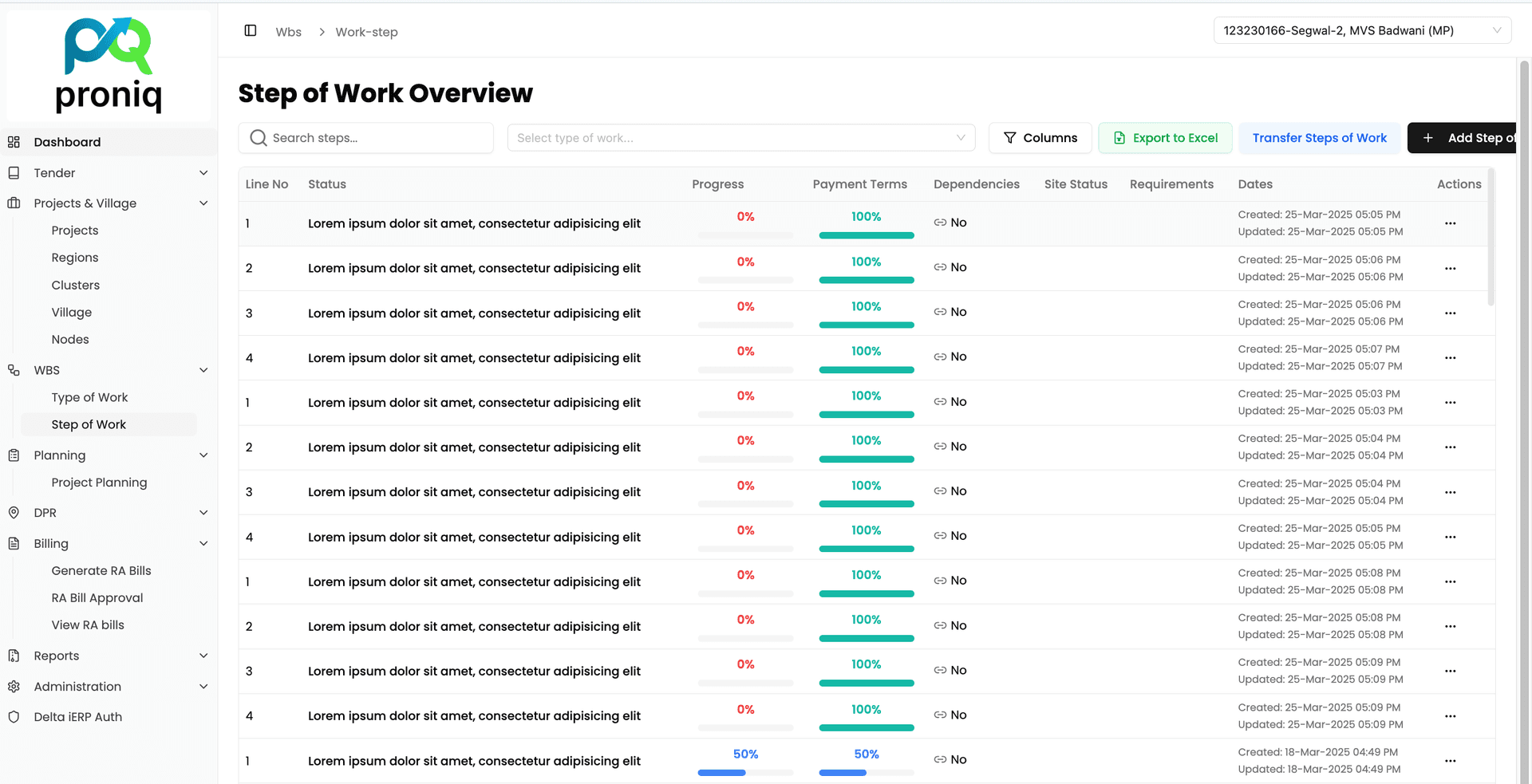Screen dimensions: 1532x784
Task: Click the DPR location pin icon
Action: click(x=14, y=513)
